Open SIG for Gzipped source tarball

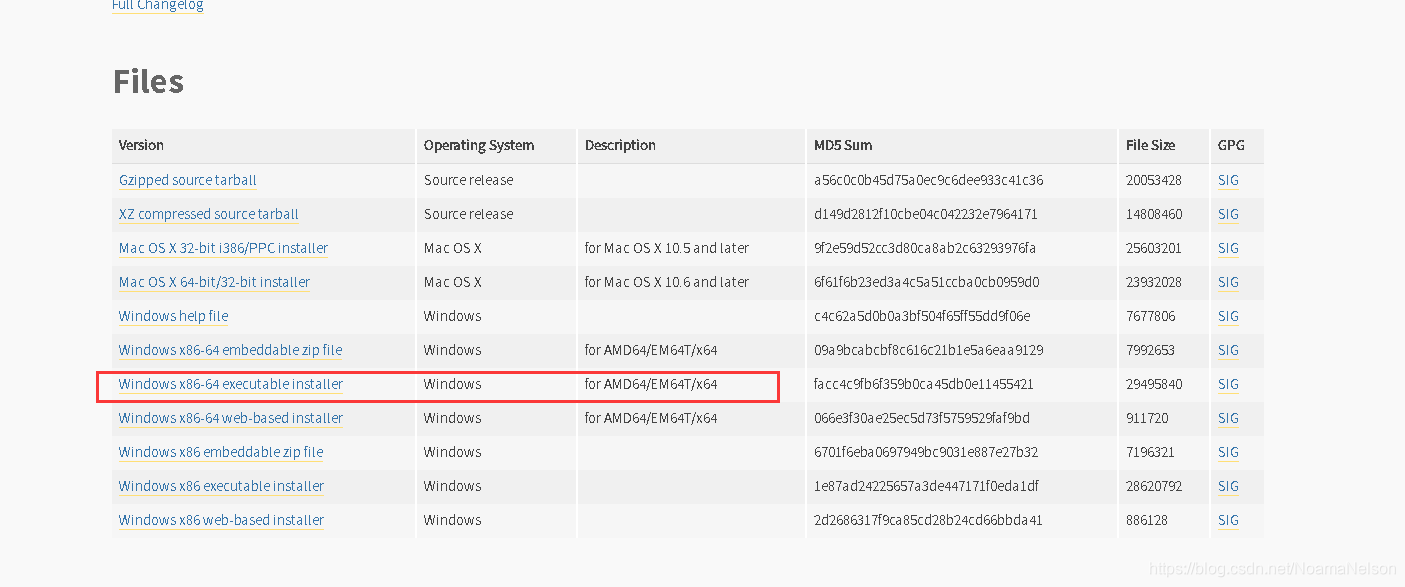(x=1228, y=180)
